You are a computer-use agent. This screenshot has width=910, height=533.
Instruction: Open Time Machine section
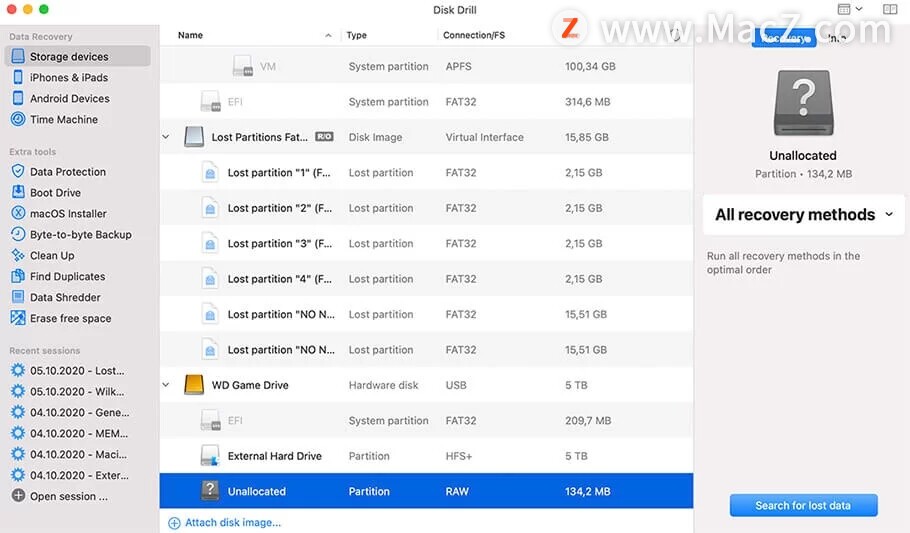64,119
